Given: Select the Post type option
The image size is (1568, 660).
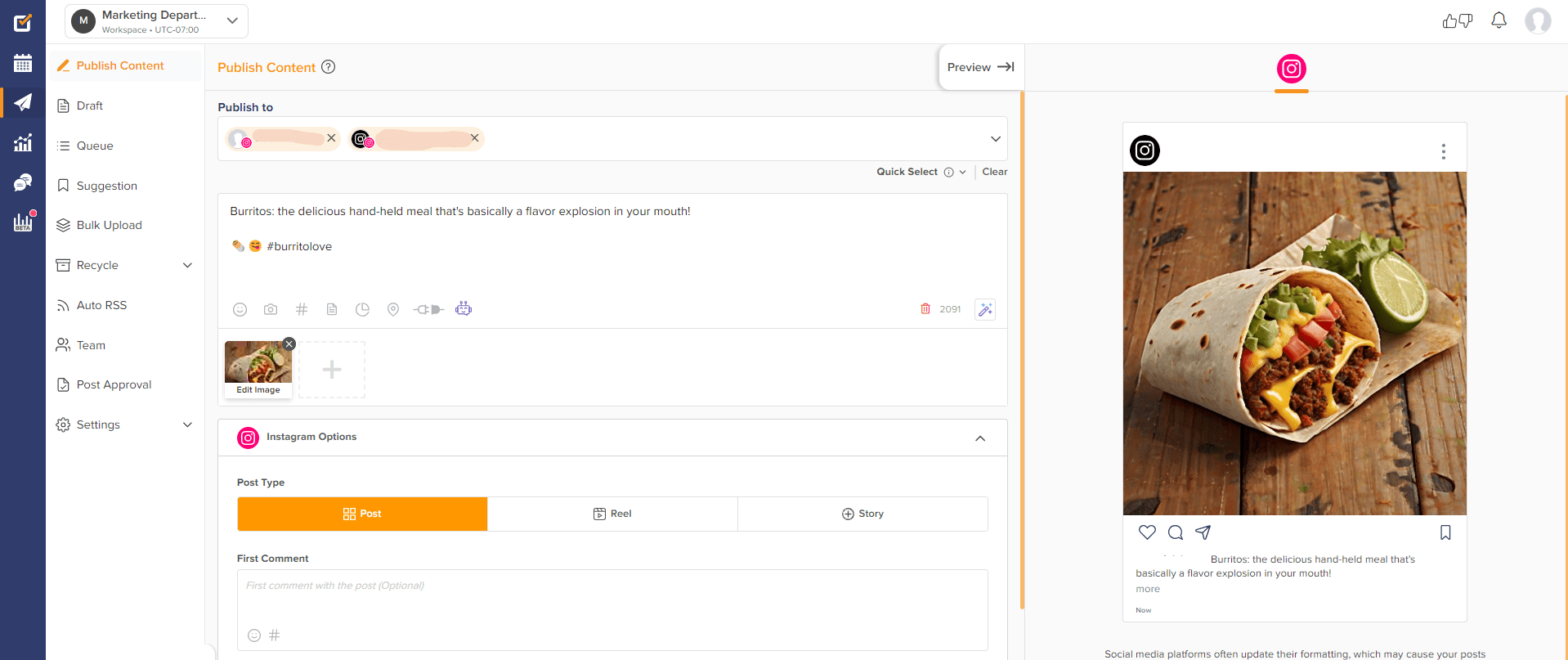Looking at the screenshot, I should tap(362, 514).
